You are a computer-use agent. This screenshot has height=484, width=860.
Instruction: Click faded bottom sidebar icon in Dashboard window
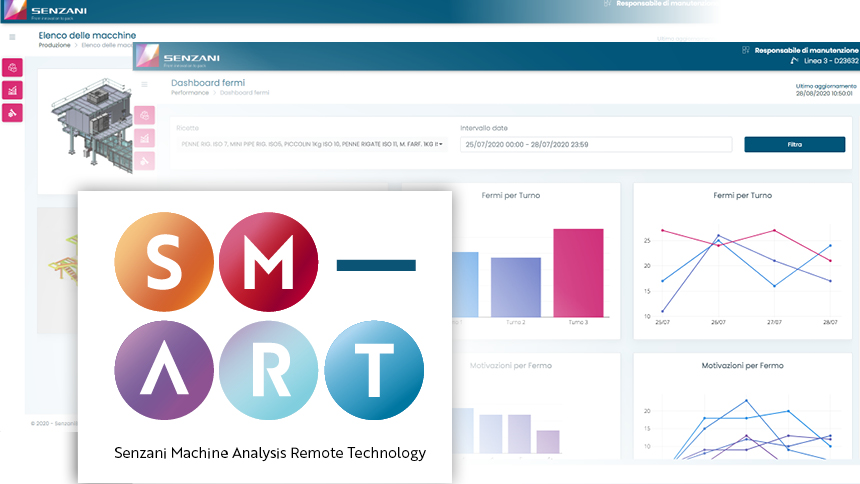(x=144, y=161)
